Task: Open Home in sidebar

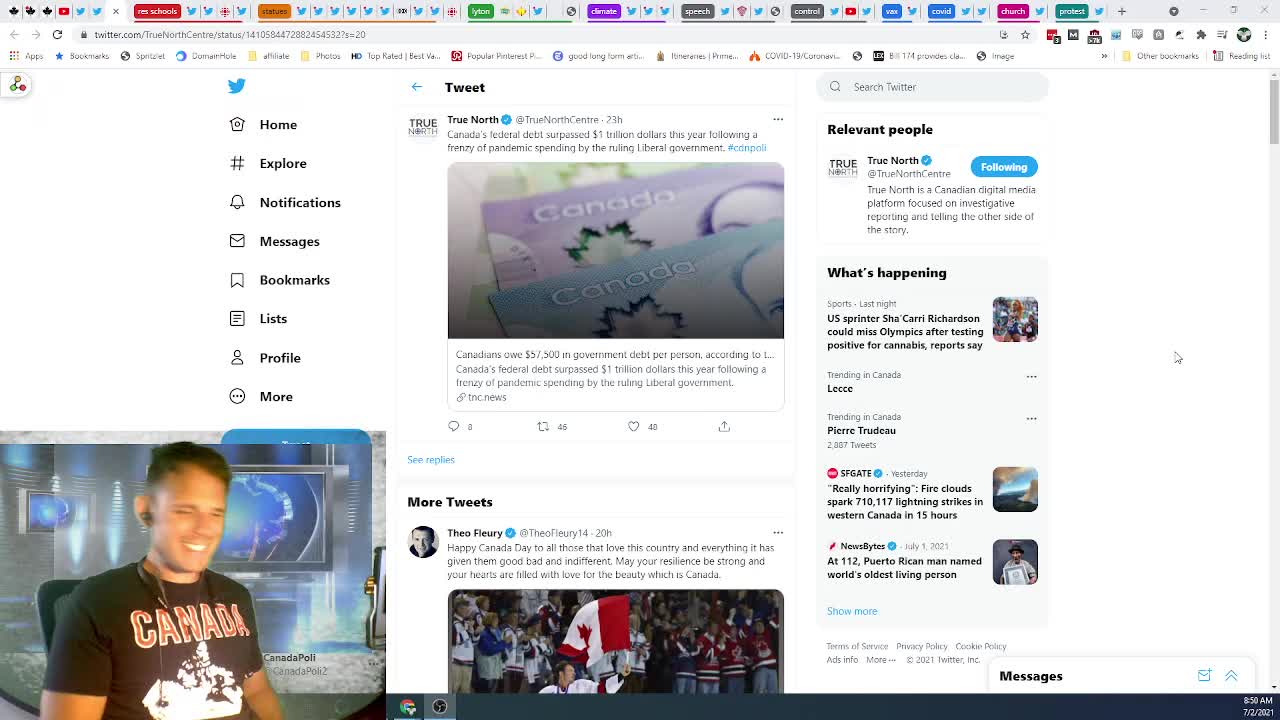Action: pos(264,125)
